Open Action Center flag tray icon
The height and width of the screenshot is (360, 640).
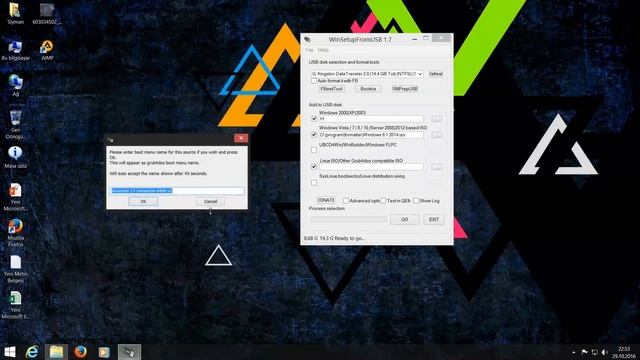(x=584, y=352)
